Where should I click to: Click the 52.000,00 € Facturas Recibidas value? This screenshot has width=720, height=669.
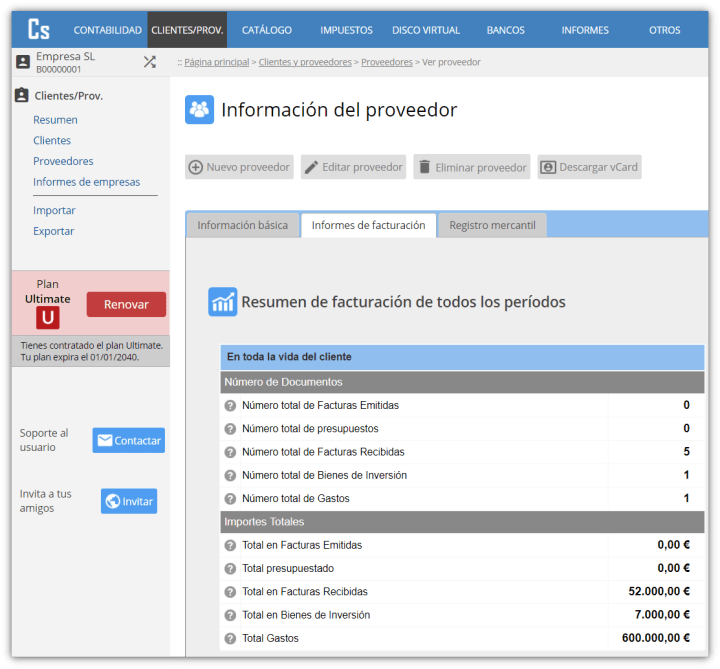659,591
